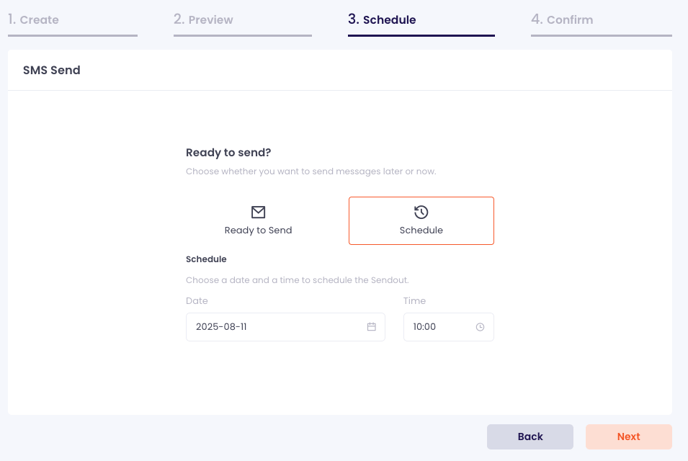Click the 'Choose a date and a time' hint
The image size is (688, 461).
(x=297, y=280)
